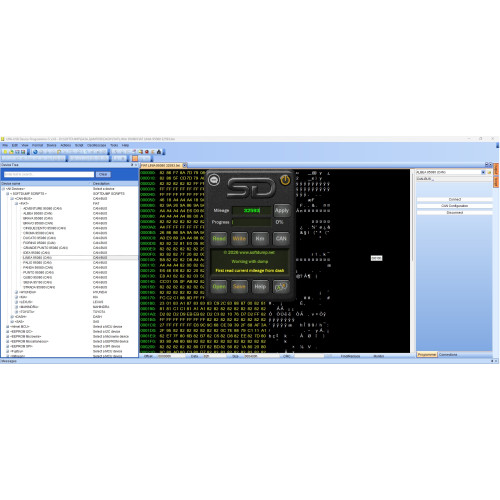
Task: Click the Progress bar in the SD panel
Action: [252, 222]
